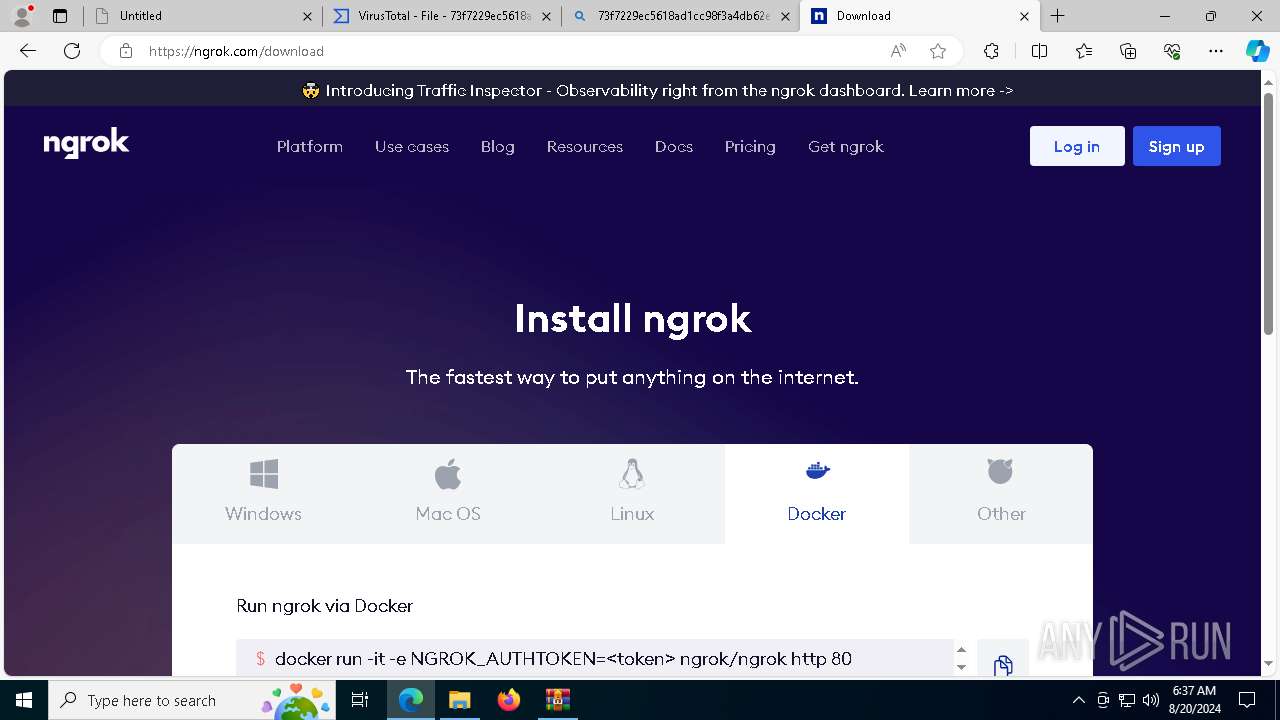Open Browser essentials
The height and width of the screenshot is (720, 1280).
pyautogui.click(x=1172, y=51)
